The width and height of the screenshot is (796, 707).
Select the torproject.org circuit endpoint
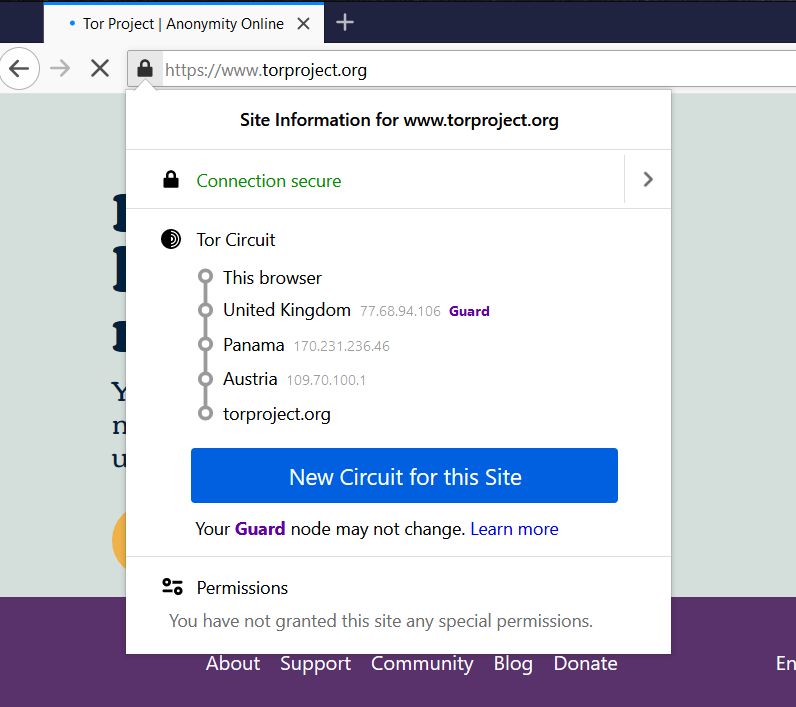point(277,414)
